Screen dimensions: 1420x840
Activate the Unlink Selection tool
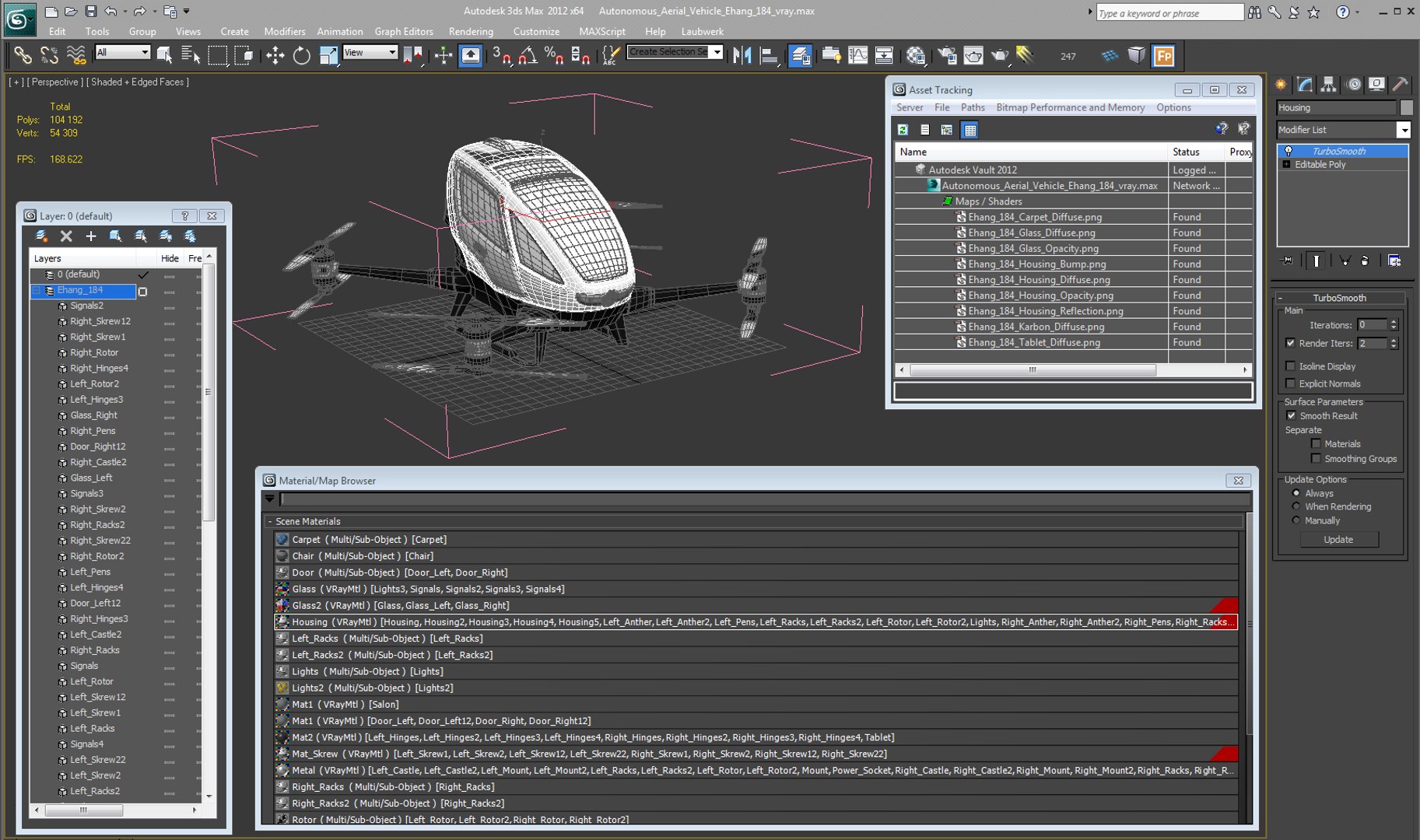(x=49, y=55)
